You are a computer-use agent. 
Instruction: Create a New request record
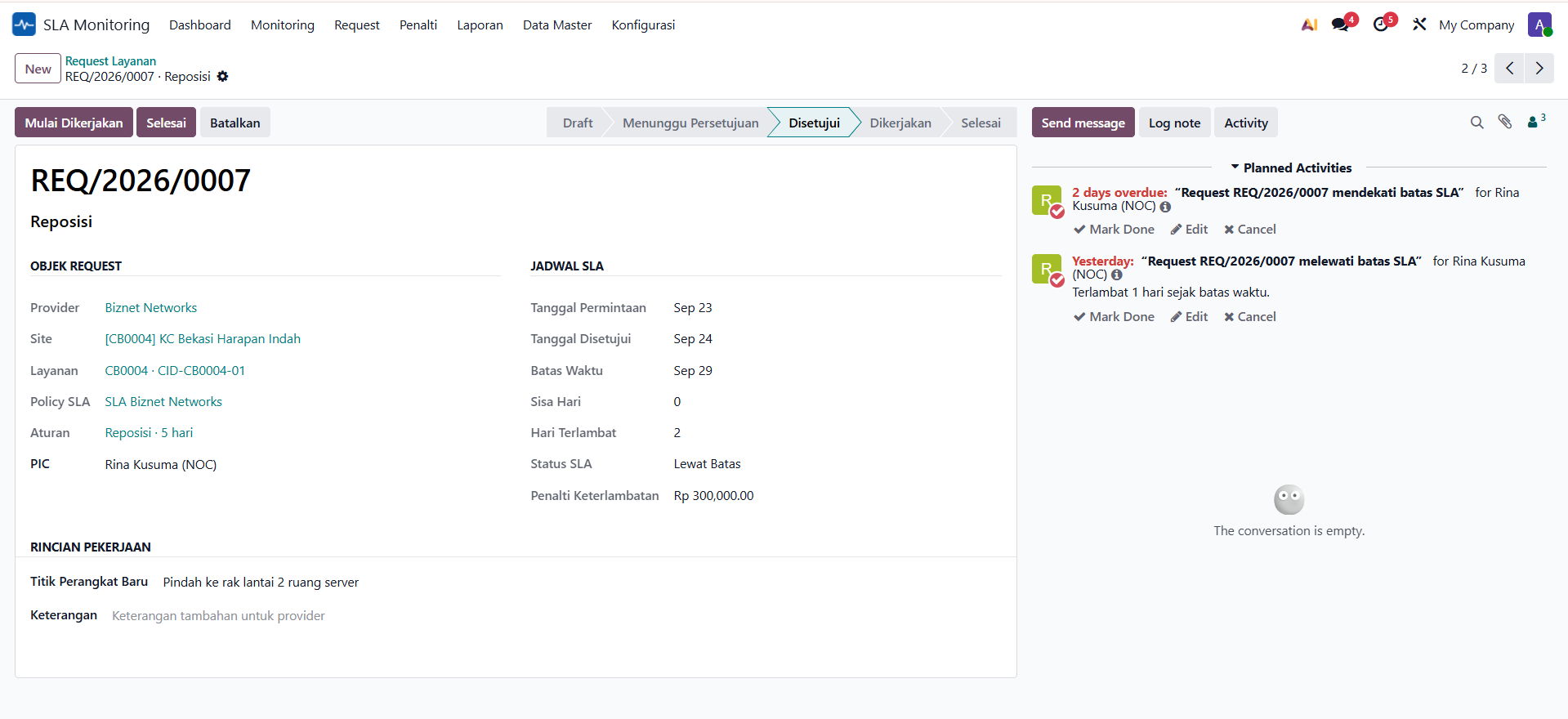pyautogui.click(x=38, y=69)
